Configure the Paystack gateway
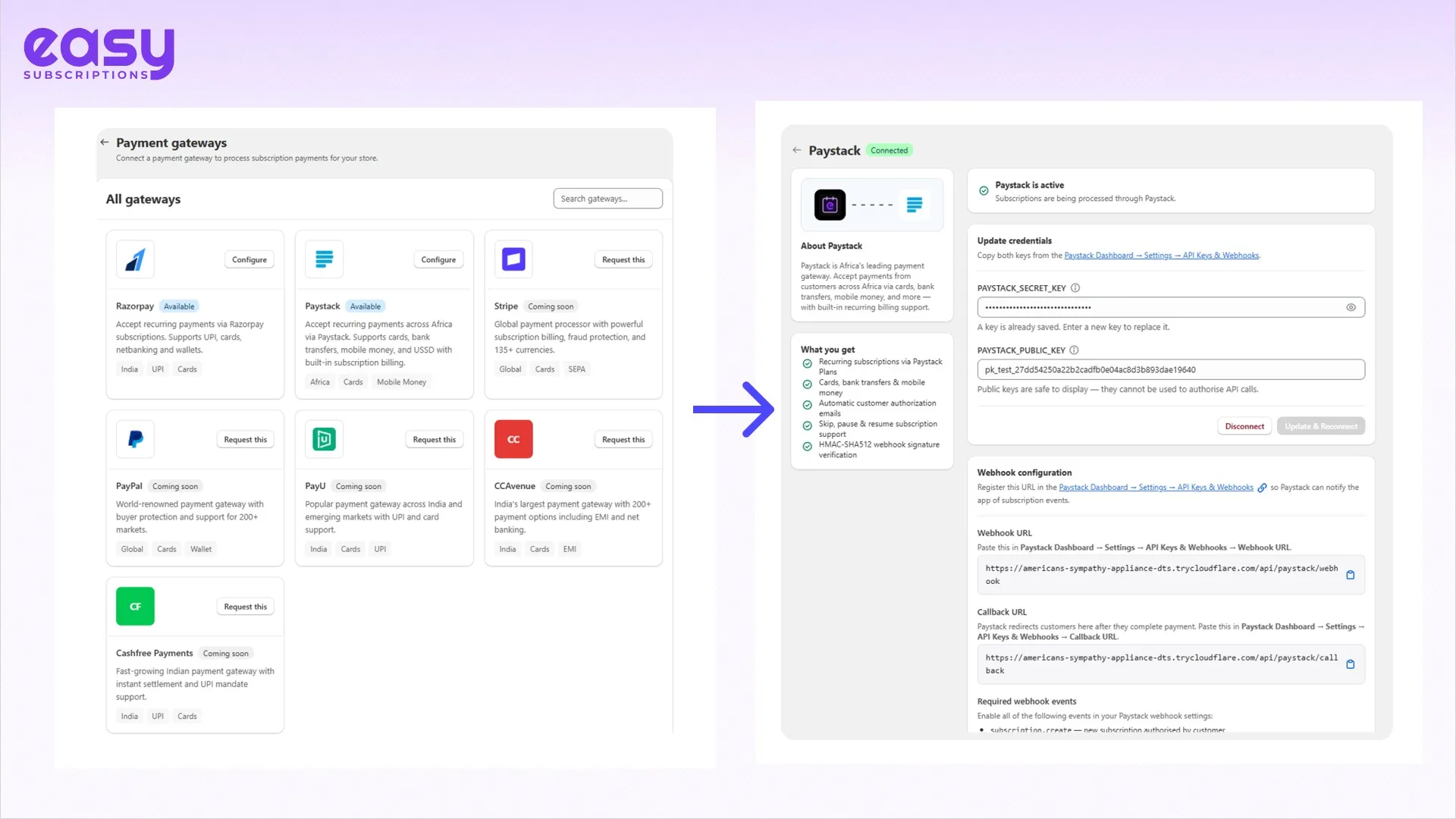This screenshot has height=819, width=1456. [x=438, y=259]
